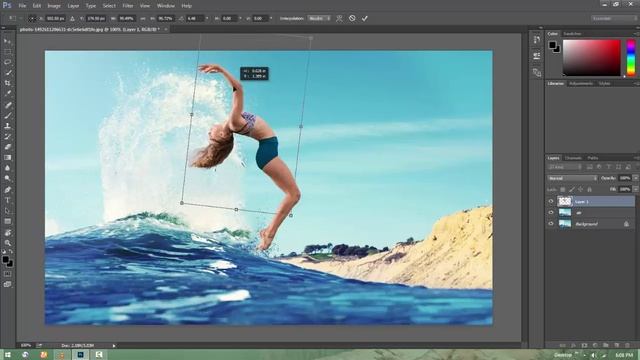Pick a color in the red color field
The height and width of the screenshot is (360, 640).
click(591, 58)
